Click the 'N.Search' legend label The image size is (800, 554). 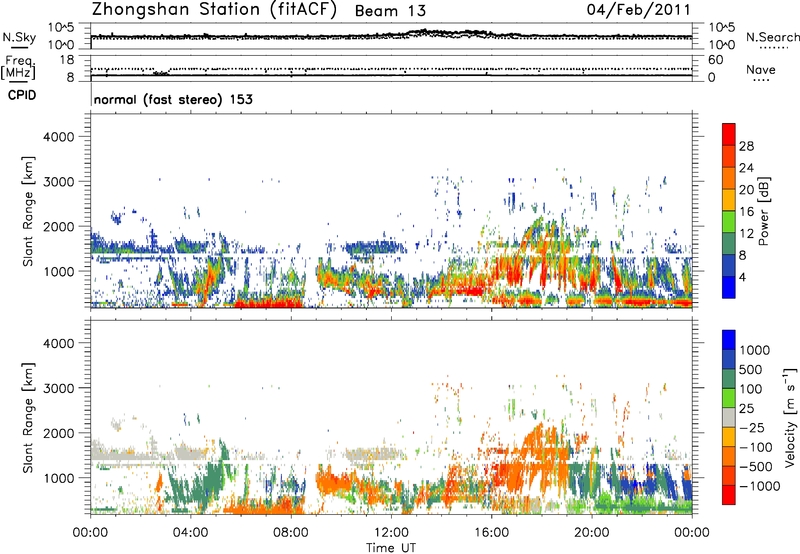[772, 37]
